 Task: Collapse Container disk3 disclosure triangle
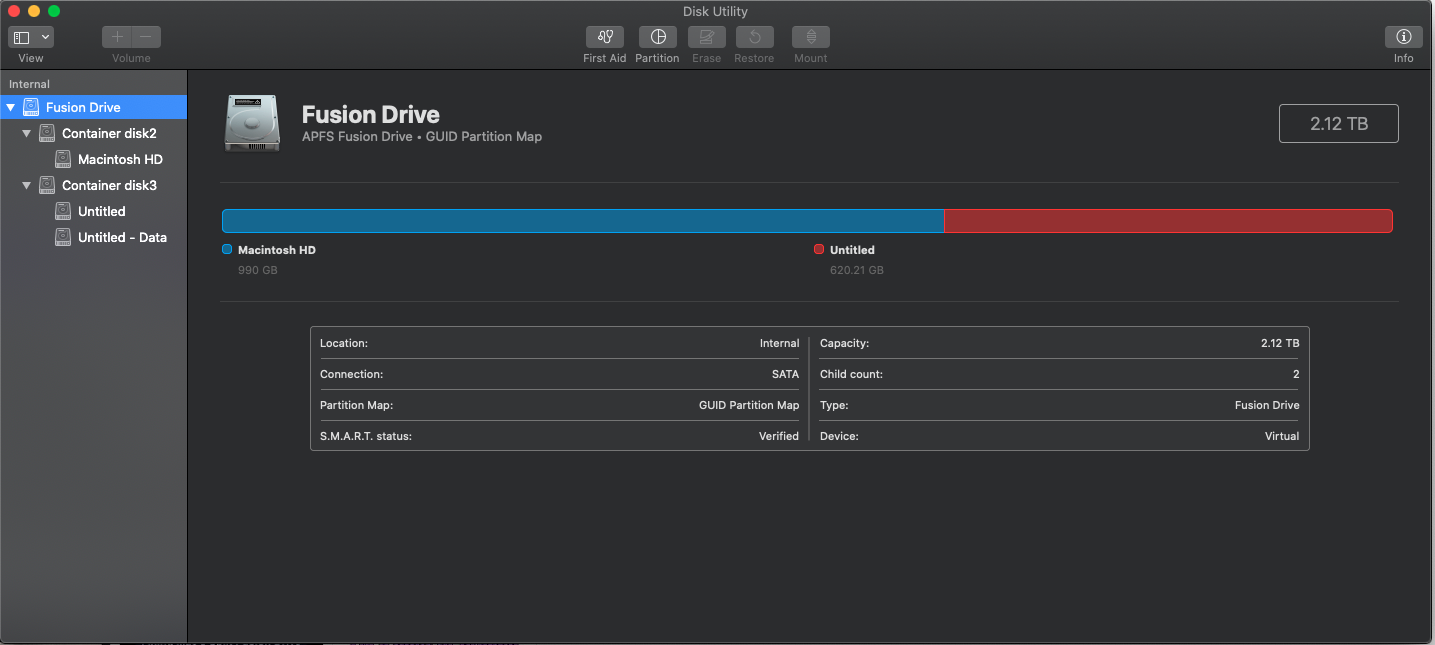point(27,185)
